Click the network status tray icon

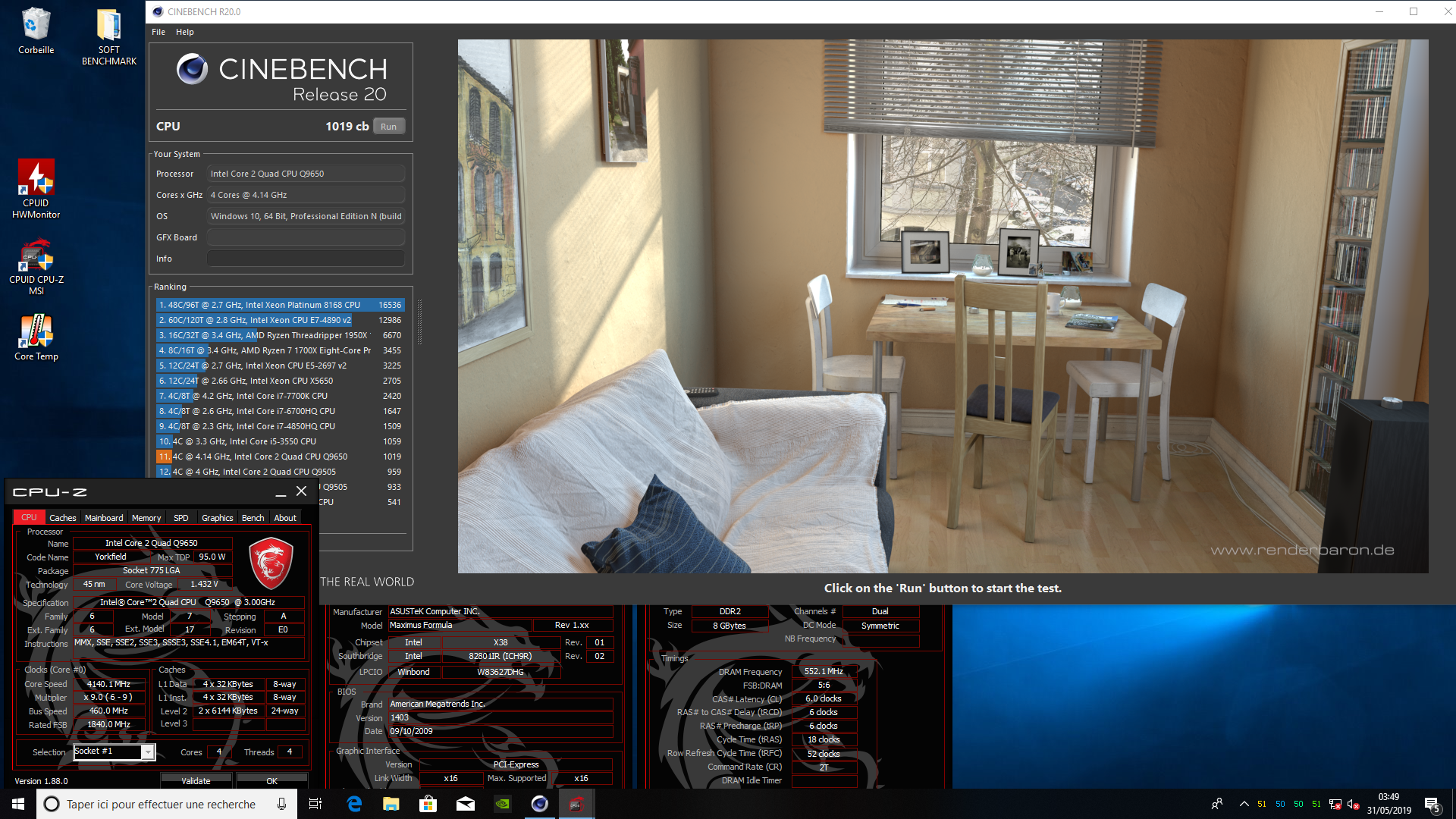pyautogui.click(x=1335, y=804)
